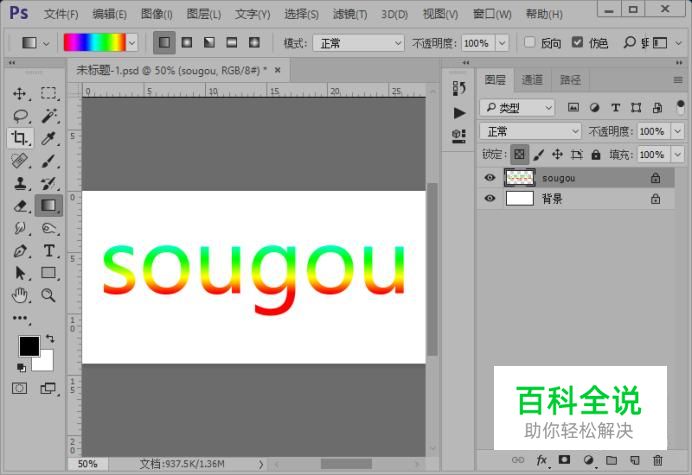
Task: Open the layer filter 类型 dropdown
Action: click(x=516, y=107)
